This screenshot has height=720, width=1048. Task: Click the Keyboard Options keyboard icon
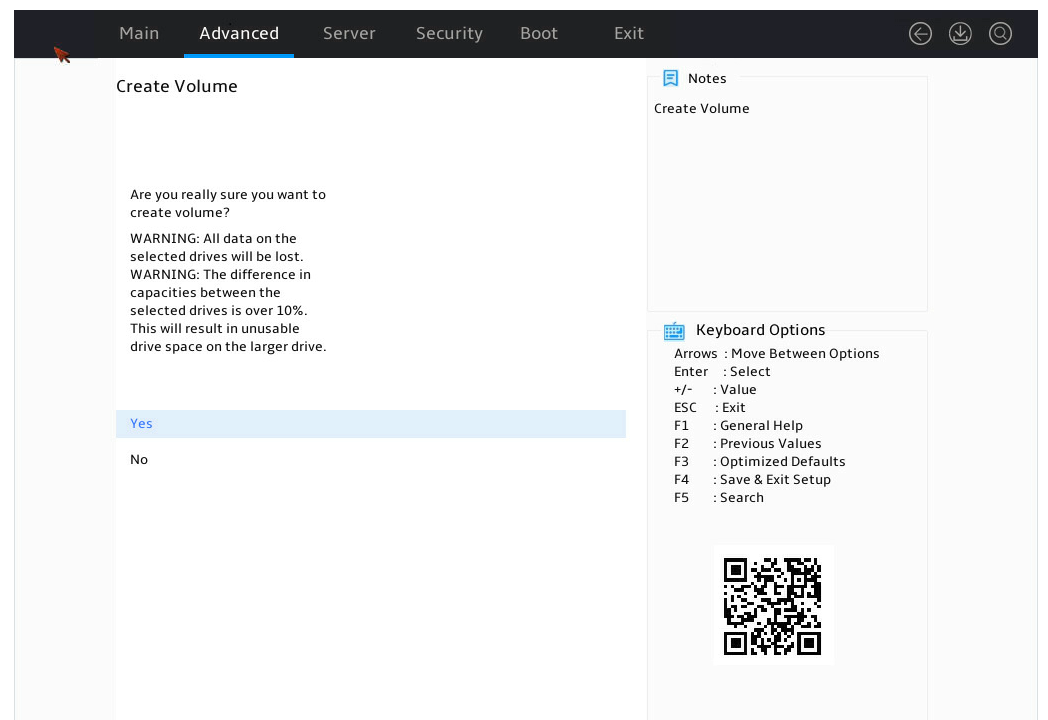(674, 330)
